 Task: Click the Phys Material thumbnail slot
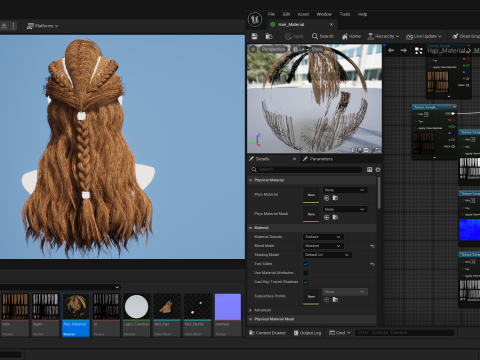click(x=311, y=195)
